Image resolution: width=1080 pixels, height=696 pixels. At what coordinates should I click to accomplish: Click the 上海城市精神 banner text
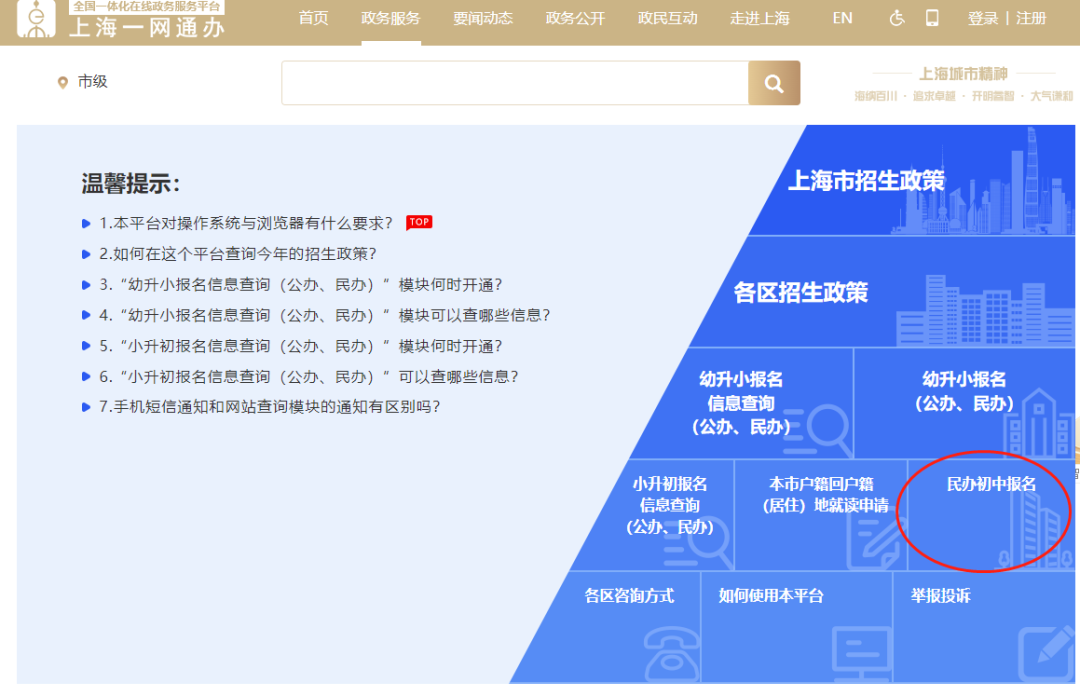pos(963,74)
